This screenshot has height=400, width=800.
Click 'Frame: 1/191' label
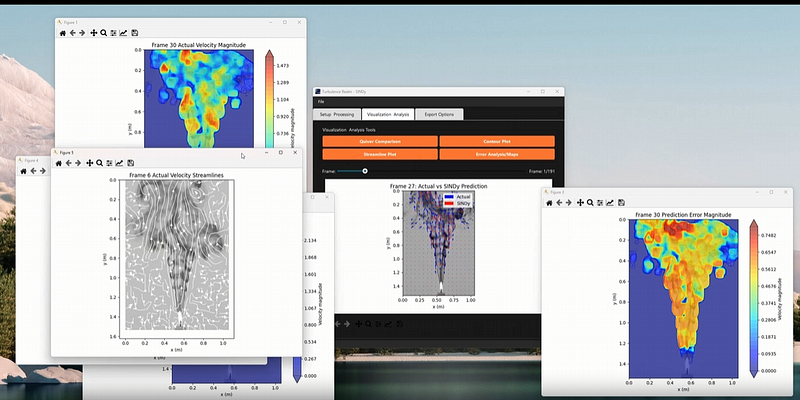(x=541, y=171)
